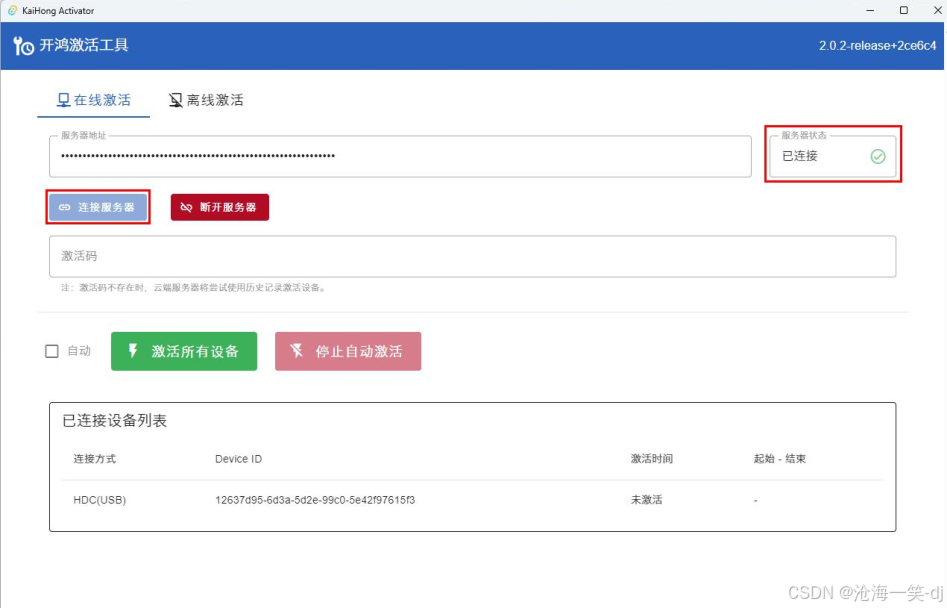
Task: Switch to the 在线激活 tab
Action: point(94,100)
